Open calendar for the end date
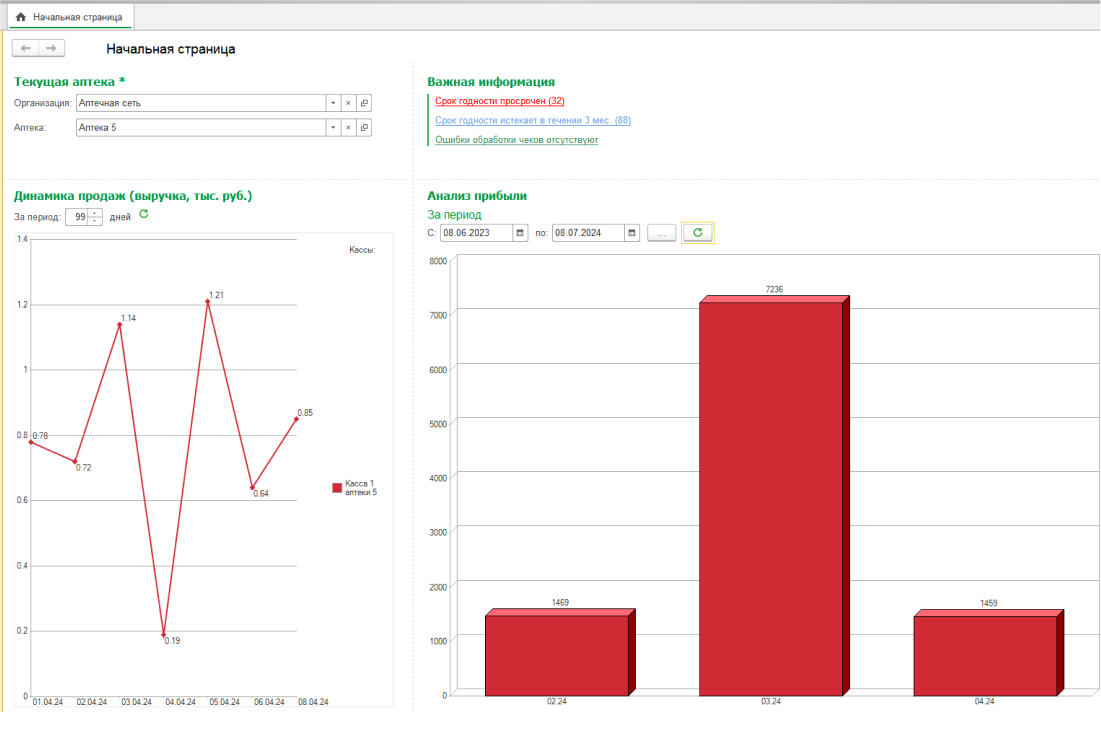1101x730 pixels. 632,233
